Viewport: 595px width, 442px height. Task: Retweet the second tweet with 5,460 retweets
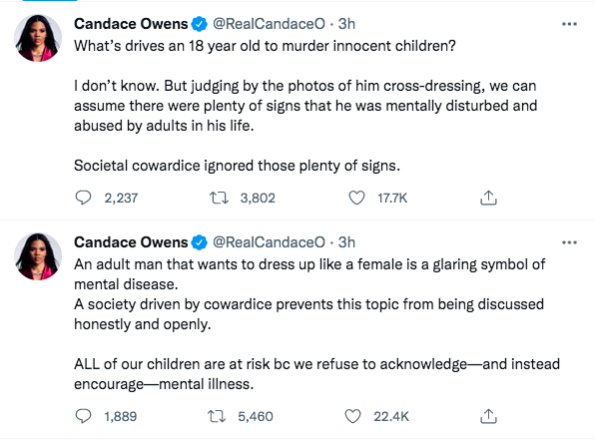(x=217, y=416)
